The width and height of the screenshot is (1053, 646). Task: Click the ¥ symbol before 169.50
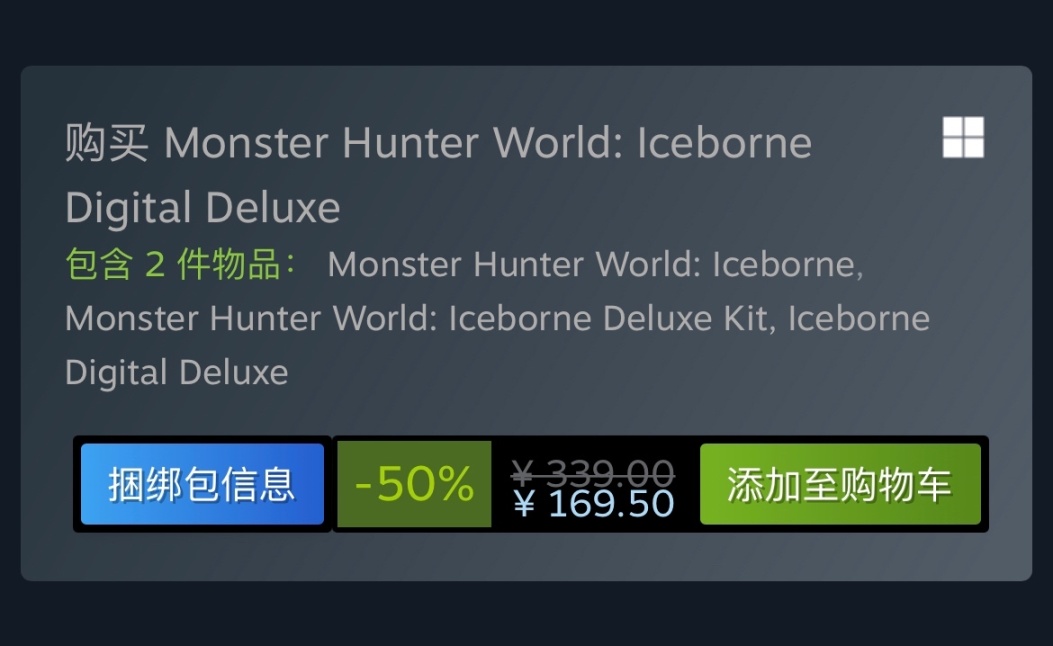coord(524,504)
